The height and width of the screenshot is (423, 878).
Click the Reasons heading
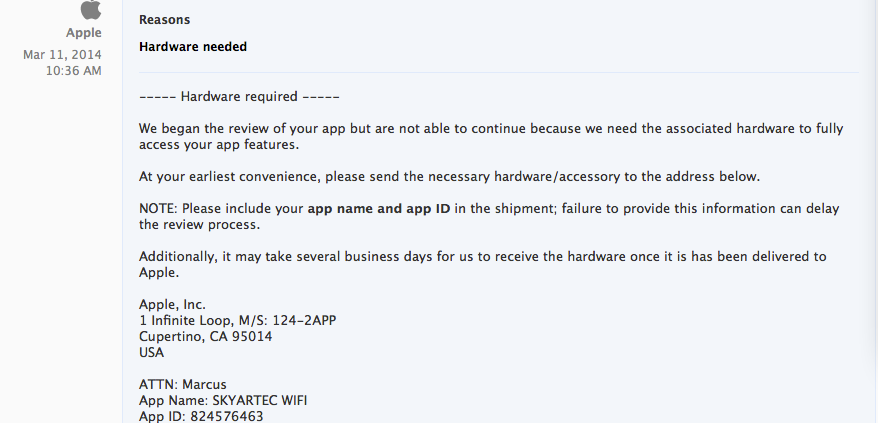coord(165,20)
